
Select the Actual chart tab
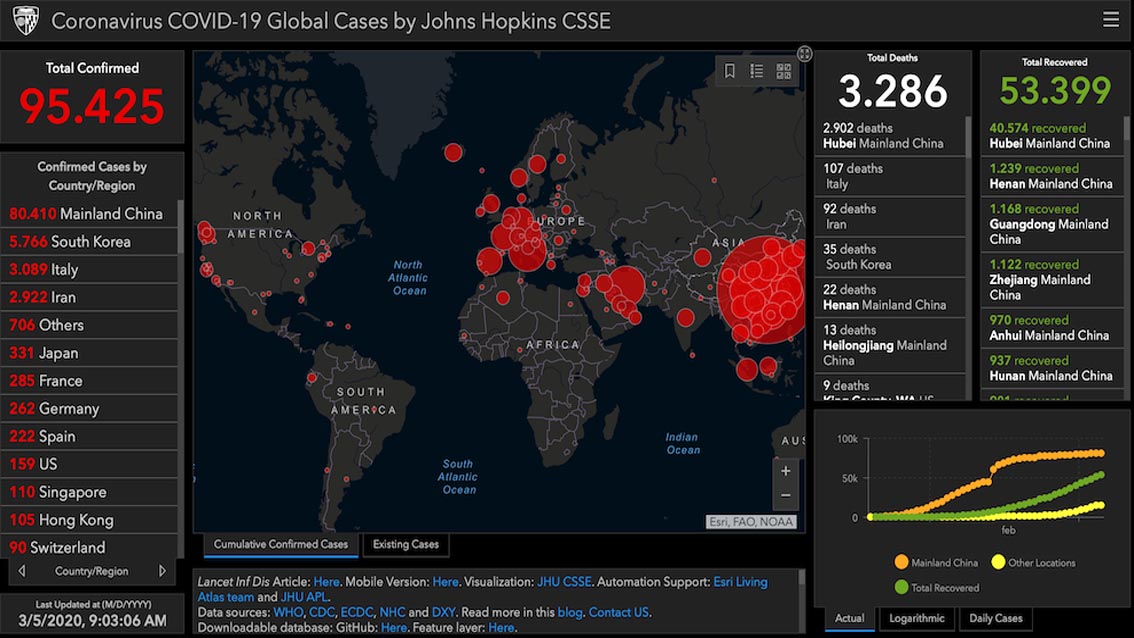pos(849,618)
